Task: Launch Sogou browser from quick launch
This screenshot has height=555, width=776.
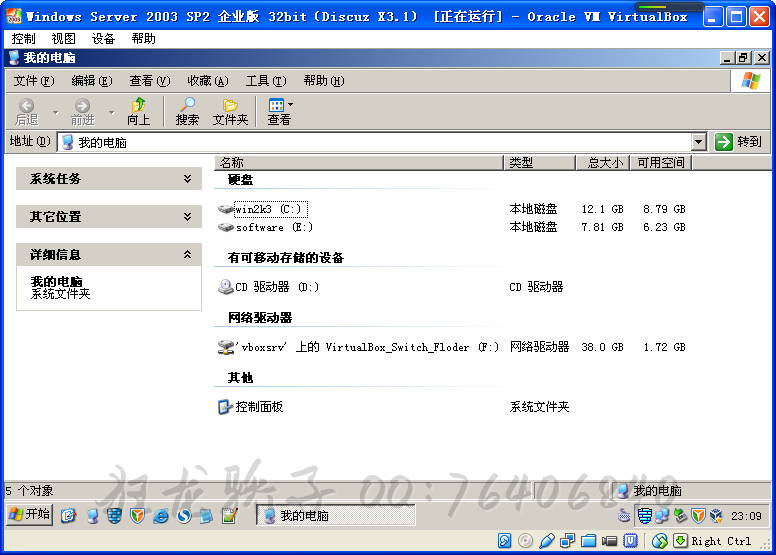Action: click(x=184, y=516)
